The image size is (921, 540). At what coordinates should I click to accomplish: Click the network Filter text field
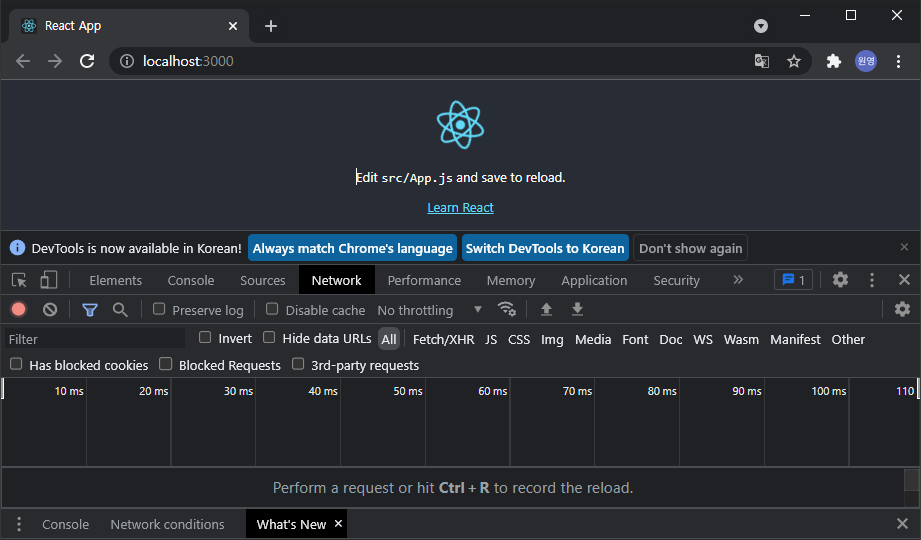(95, 339)
